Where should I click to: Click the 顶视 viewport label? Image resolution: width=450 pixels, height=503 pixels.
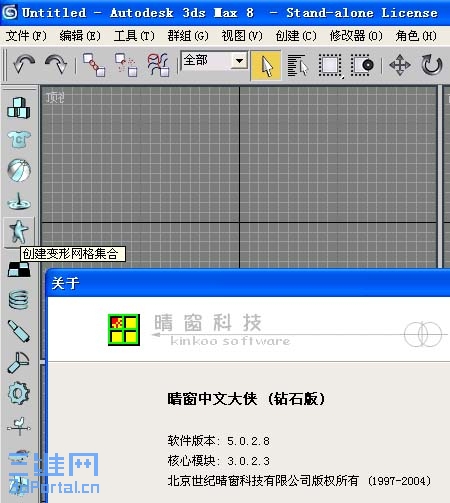(55, 98)
